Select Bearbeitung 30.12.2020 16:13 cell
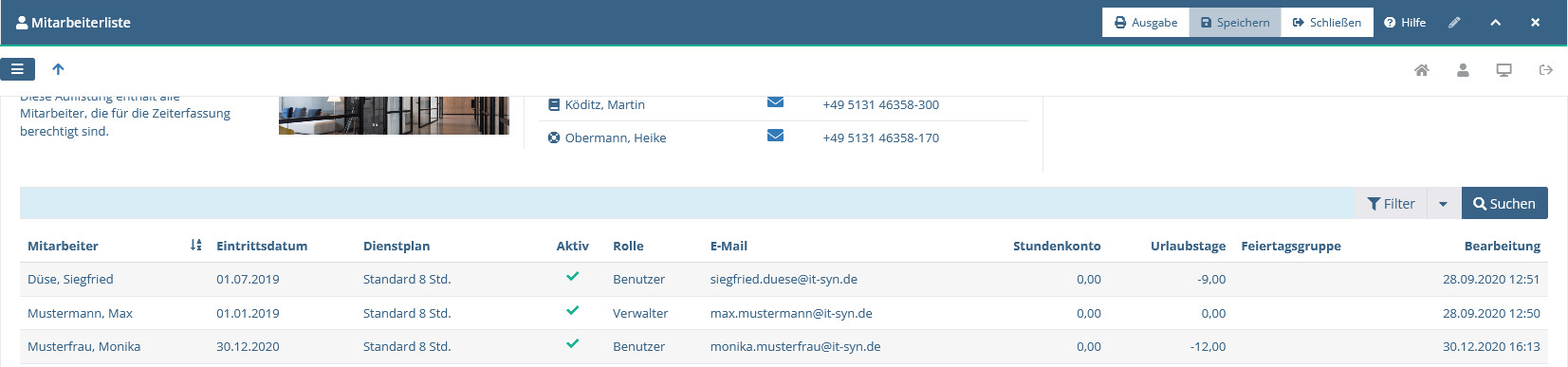The image size is (1568, 367). [1491, 347]
